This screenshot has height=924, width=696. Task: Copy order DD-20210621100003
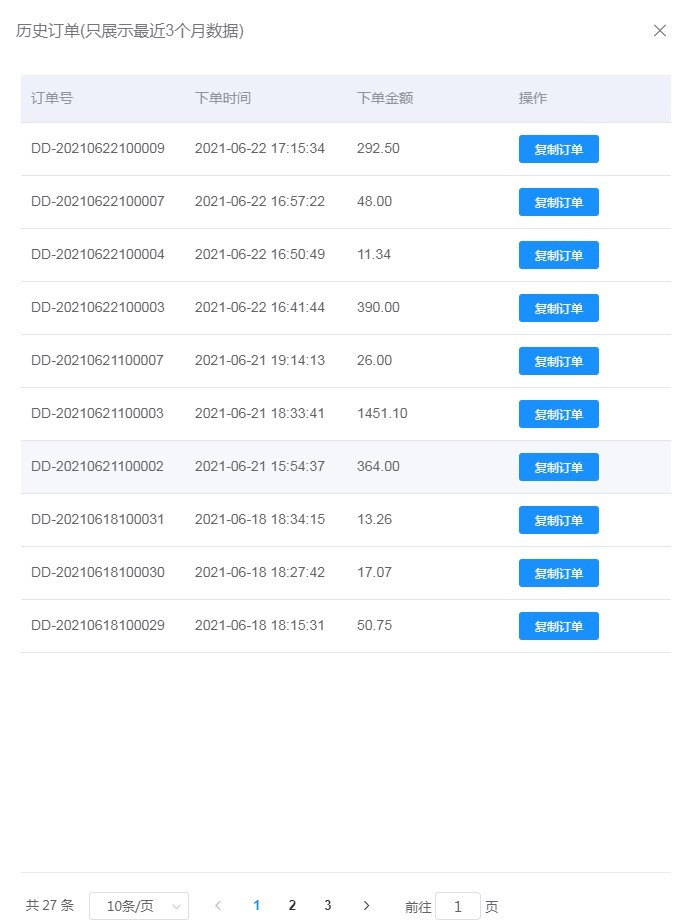pos(558,414)
